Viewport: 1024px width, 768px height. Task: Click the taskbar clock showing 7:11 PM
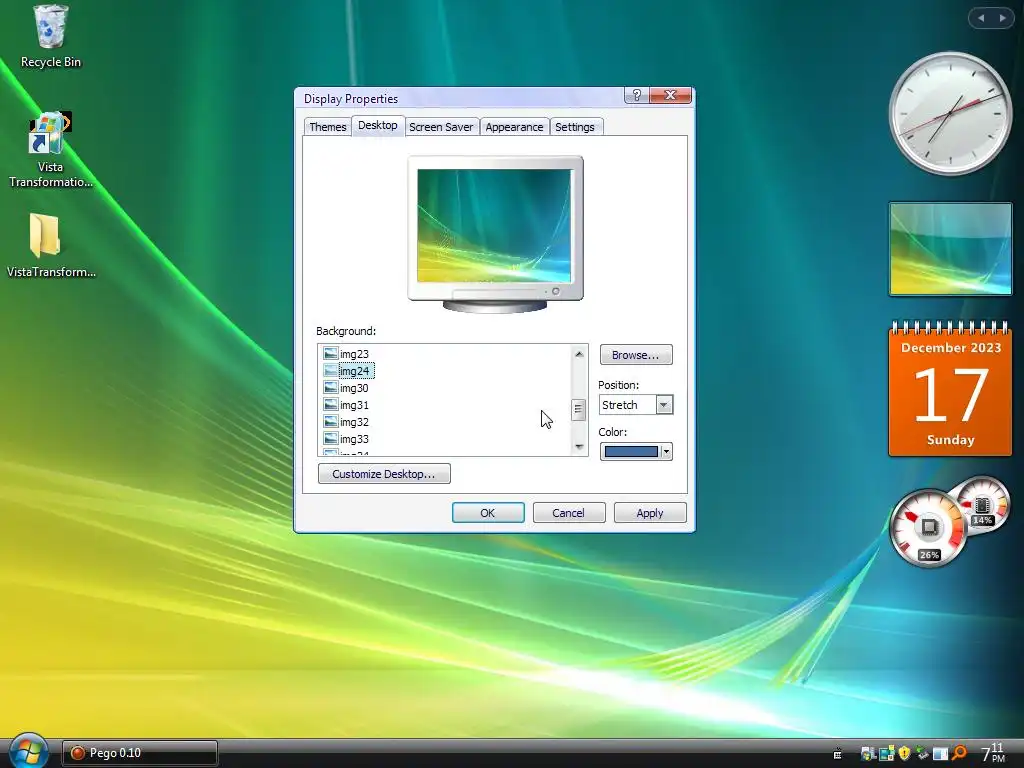[x=994, y=753]
